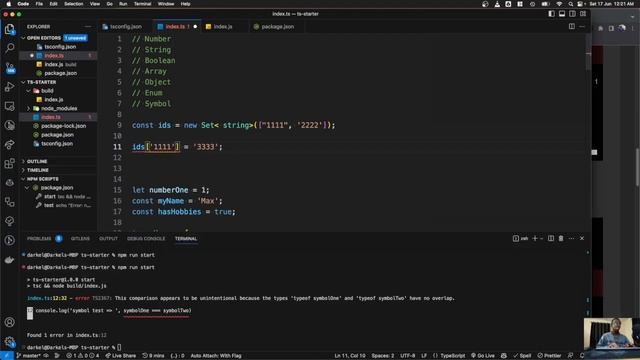The width and height of the screenshot is (640, 360).
Task: Open notifications bell in status bar
Action: (582, 356)
